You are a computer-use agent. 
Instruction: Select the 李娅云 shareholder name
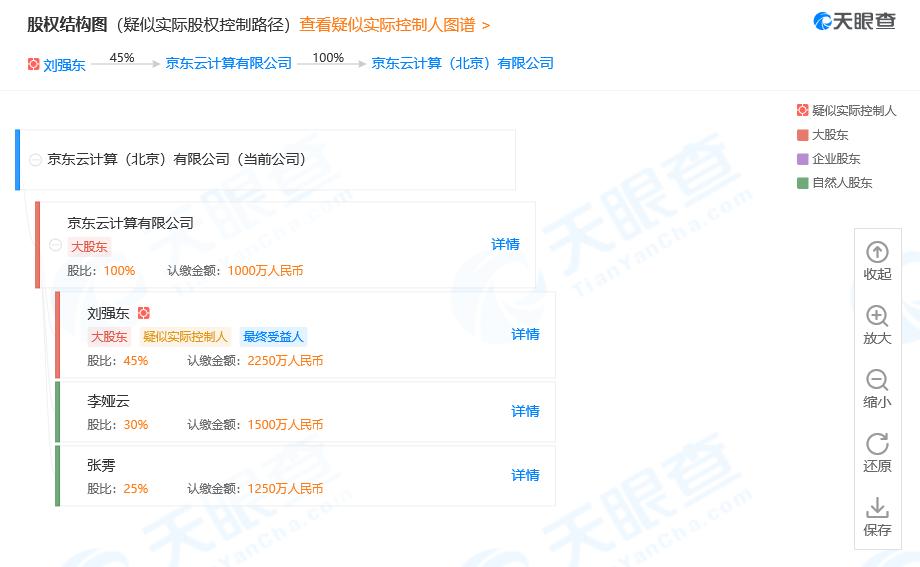click(108, 401)
